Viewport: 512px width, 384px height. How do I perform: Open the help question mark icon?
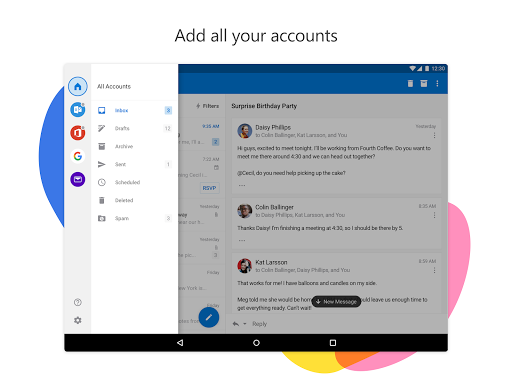click(78, 302)
